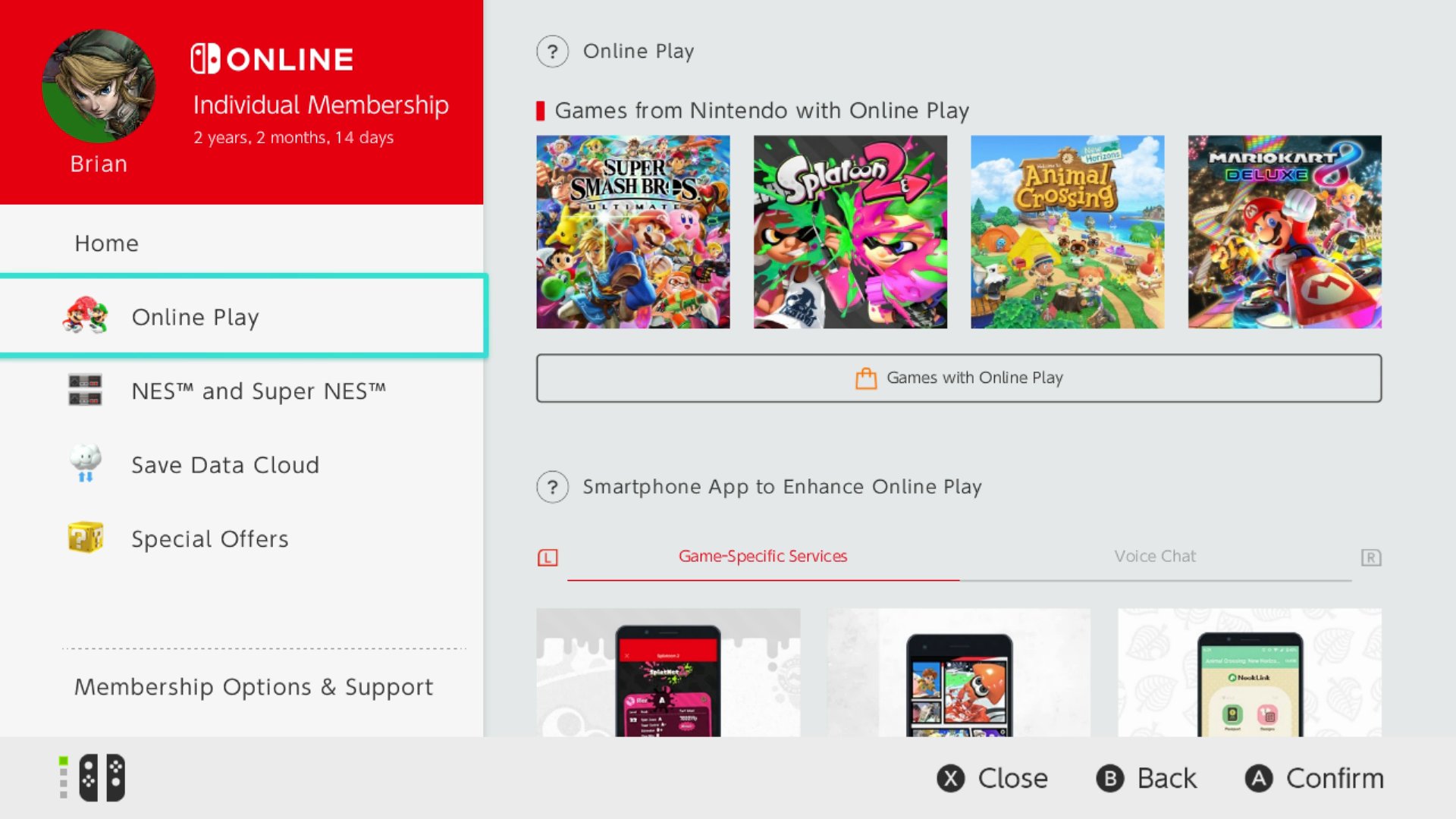Click the Online Play question mark toggle
Viewport: 1456px width, 819px height.
coord(553,51)
